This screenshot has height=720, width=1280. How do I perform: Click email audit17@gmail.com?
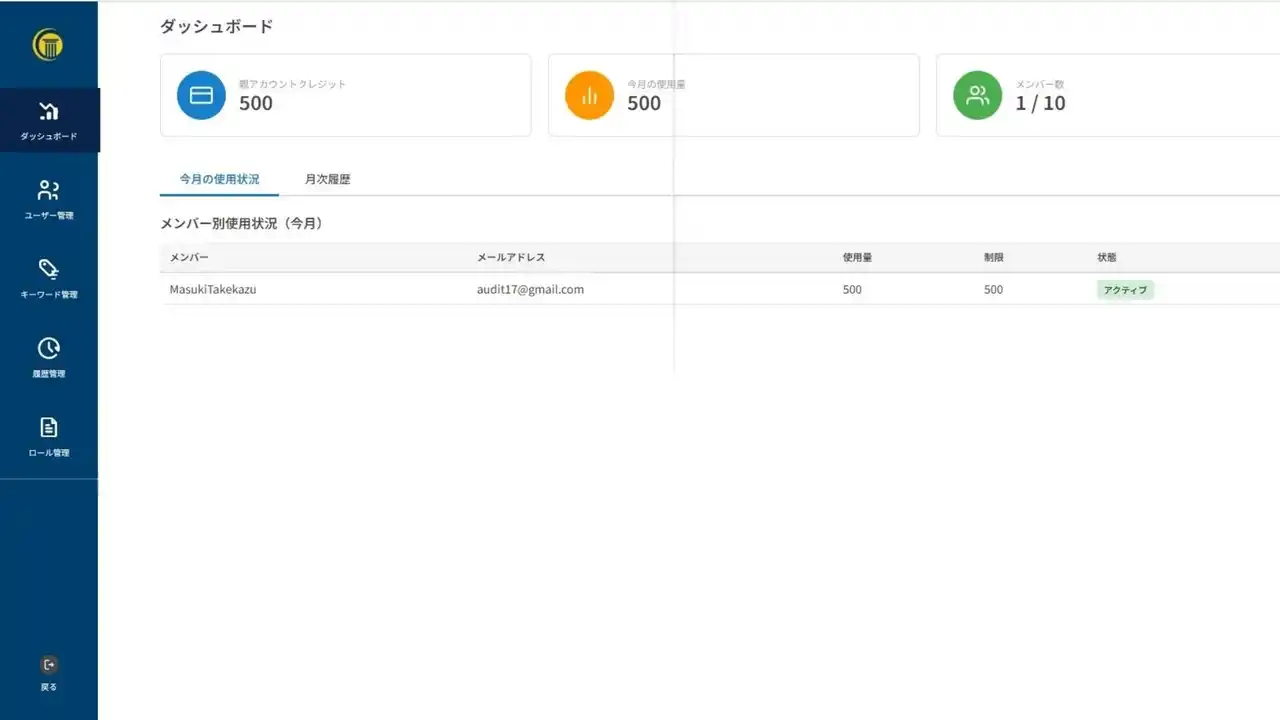pos(530,289)
